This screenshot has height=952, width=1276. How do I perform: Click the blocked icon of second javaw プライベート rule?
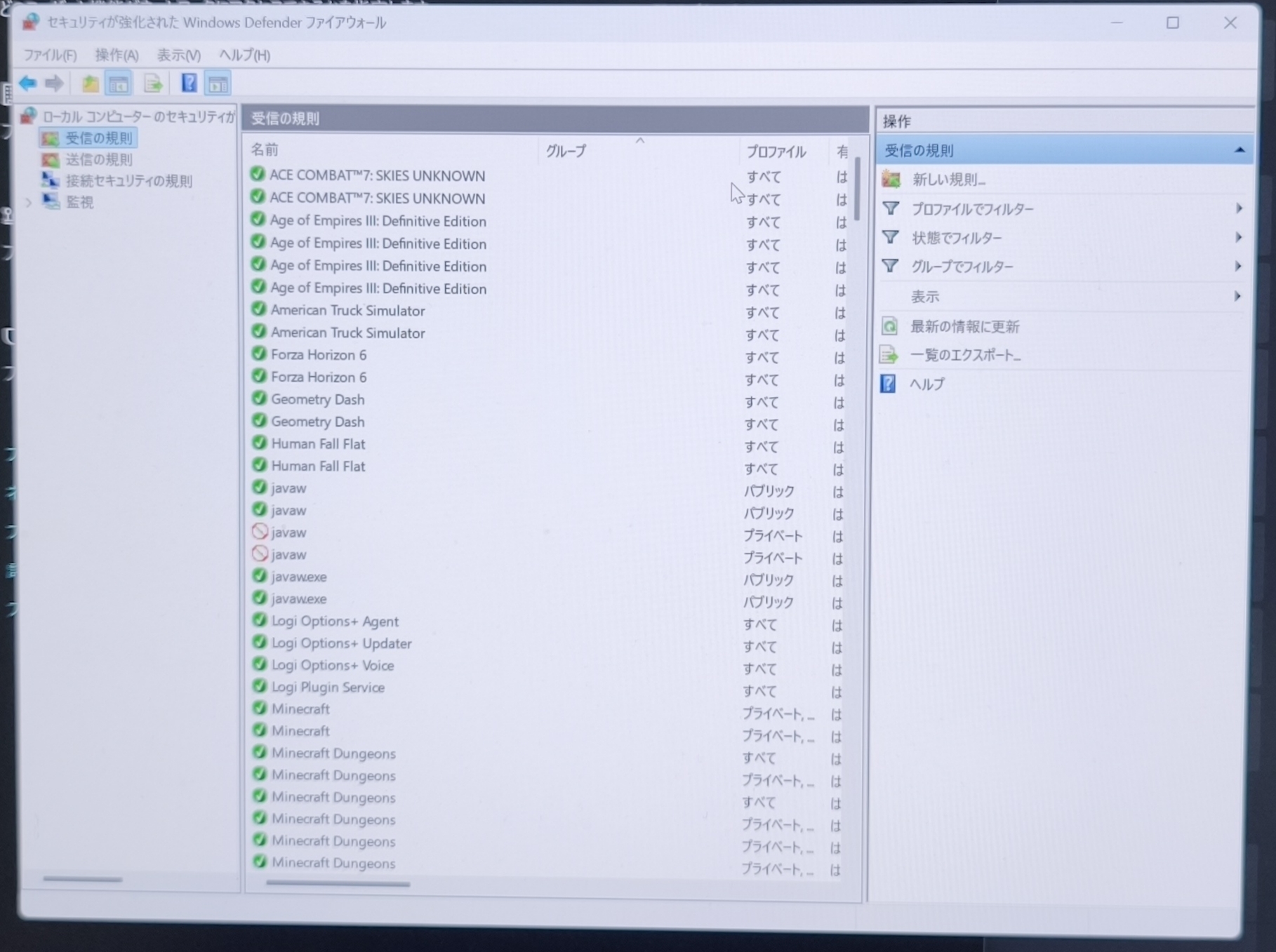pyautogui.click(x=260, y=554)
